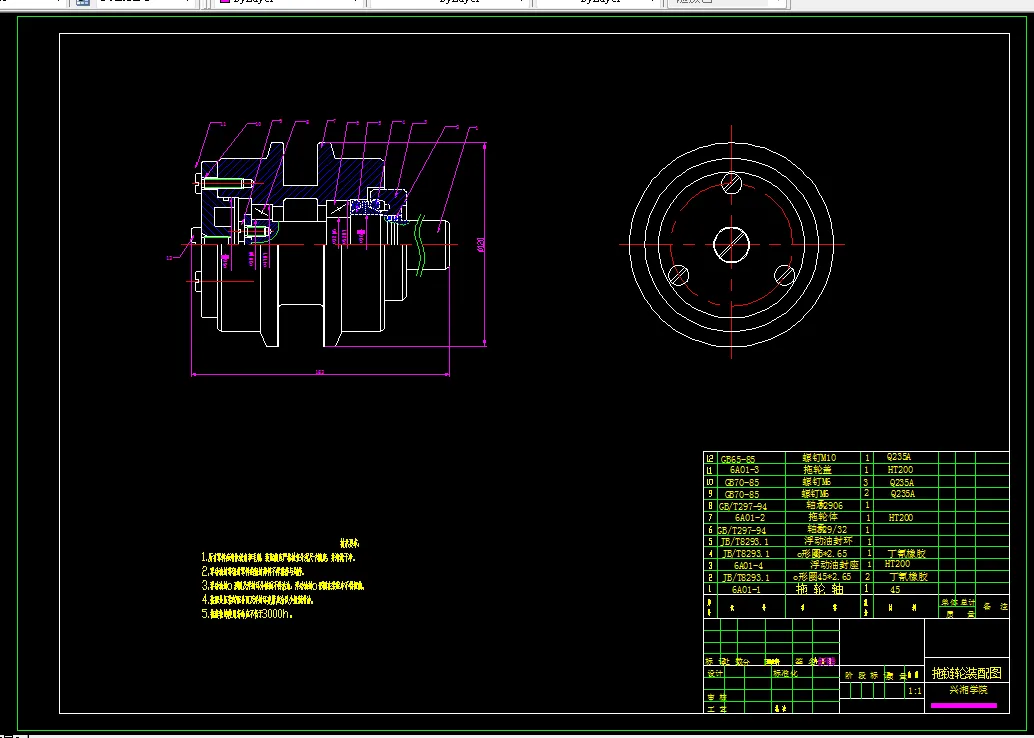Select technical requirement note number 1
Screen dimensions: 1034x738
tap(279, 558)
